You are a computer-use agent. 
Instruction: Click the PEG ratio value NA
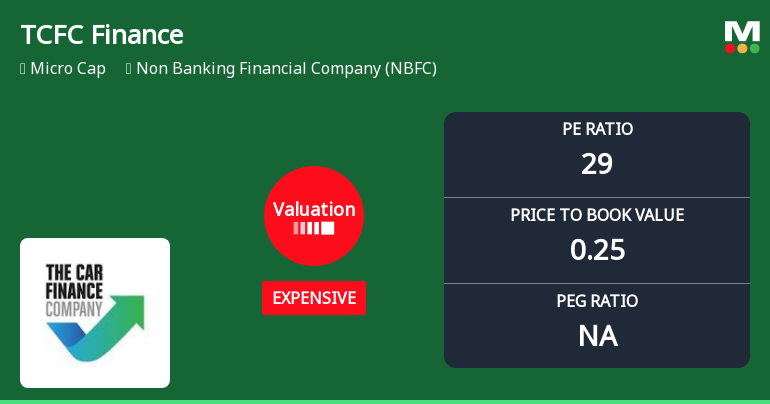click(597, 336)
